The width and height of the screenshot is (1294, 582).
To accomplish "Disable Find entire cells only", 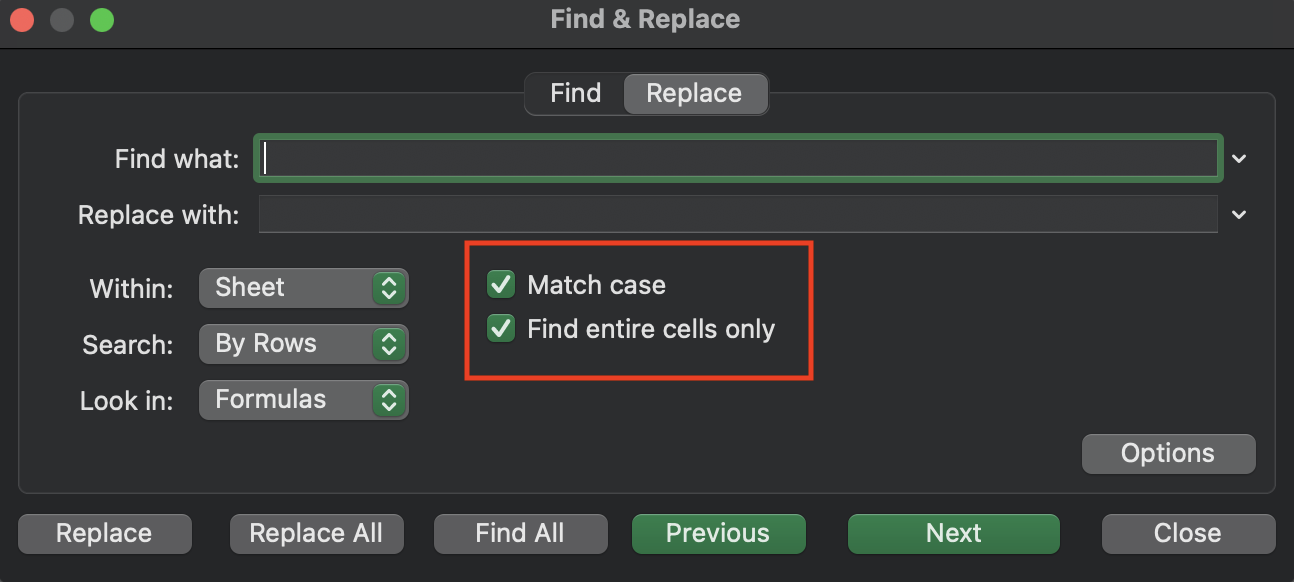I will pos(500,329).
